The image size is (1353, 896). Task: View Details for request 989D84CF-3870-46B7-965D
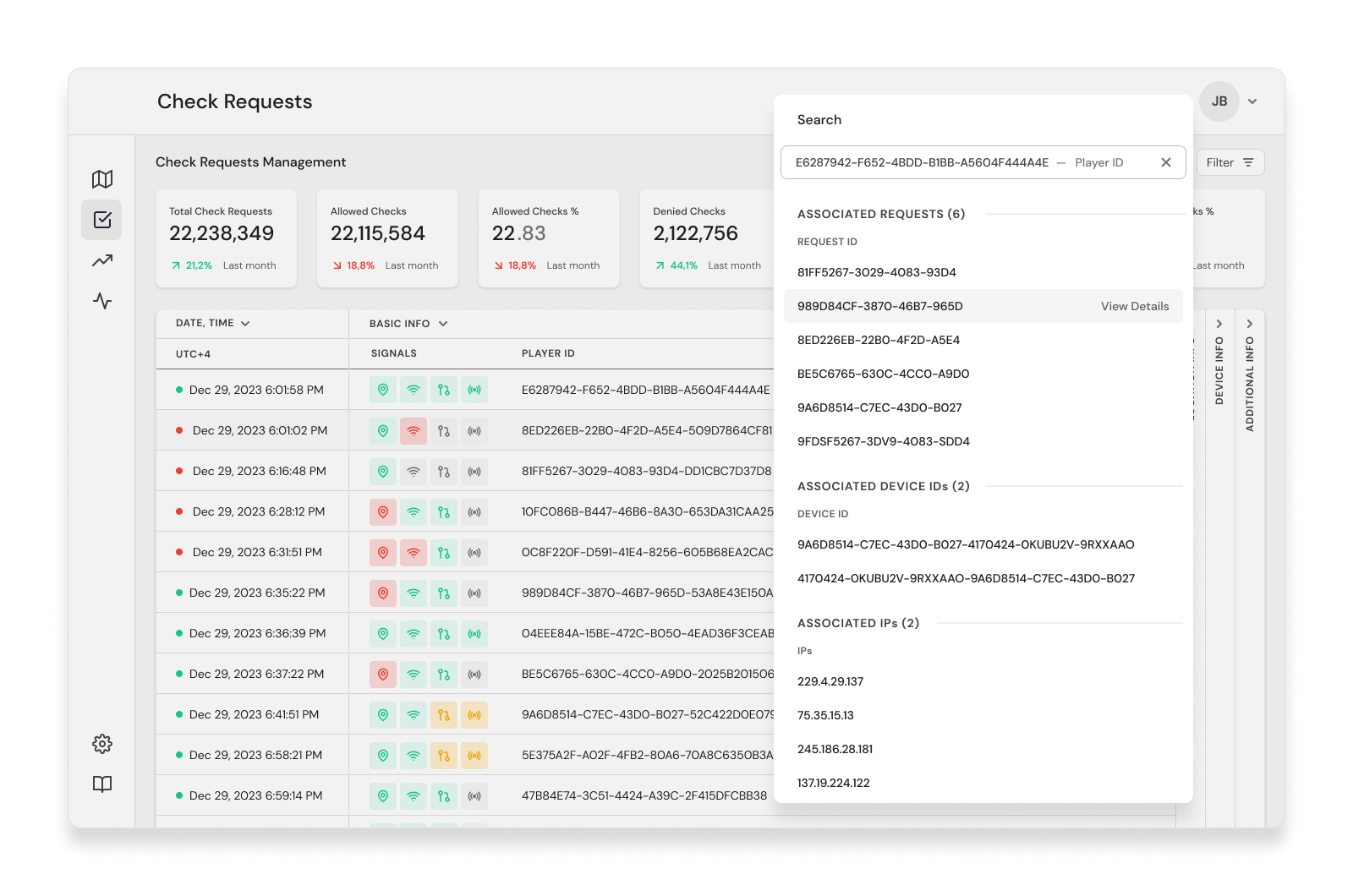click(1135, 306)
